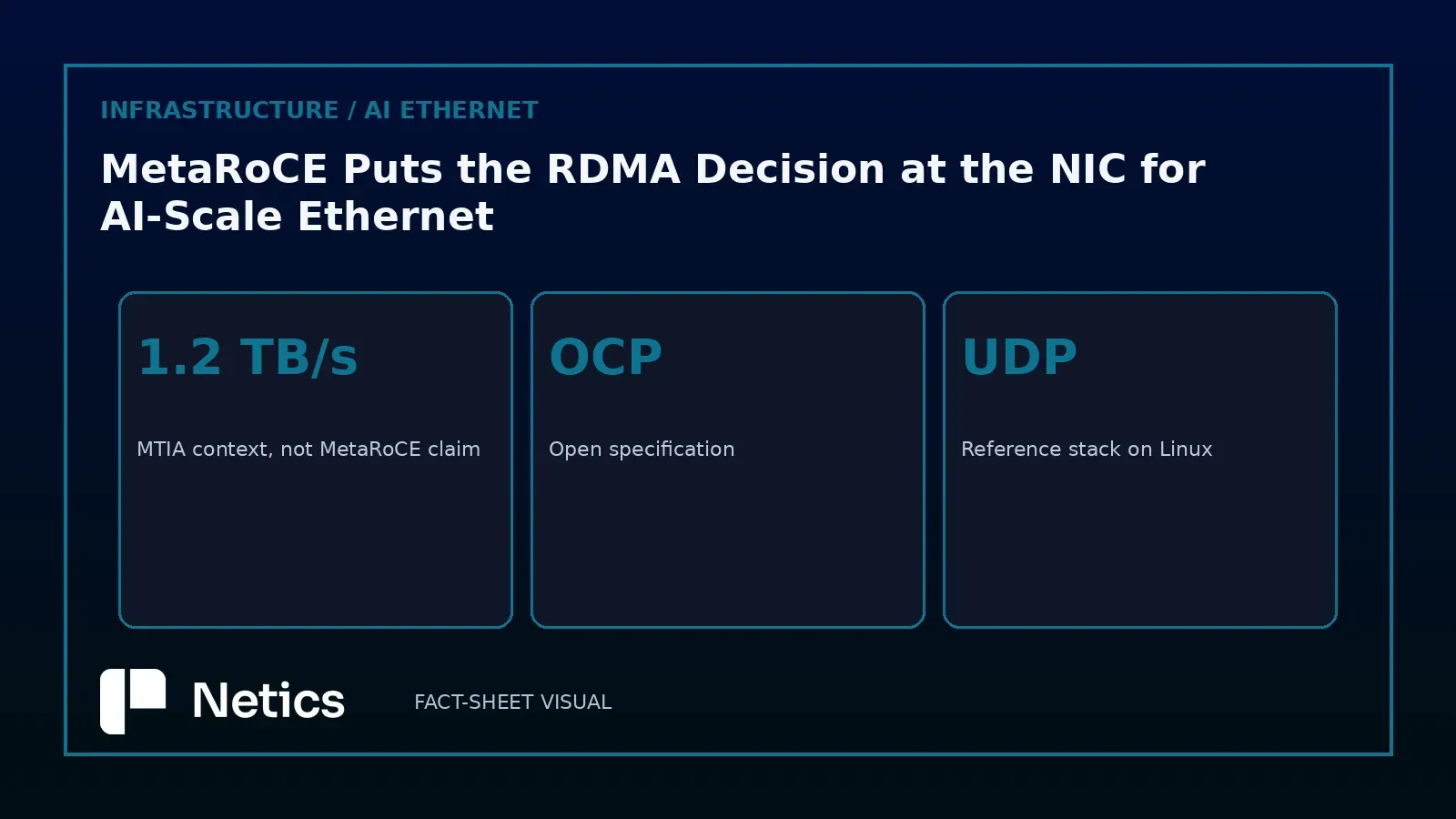Click the FACT-SHEET VISUAL label
The width and height of the screenshot is (1456, 819).
pos(512,702)
